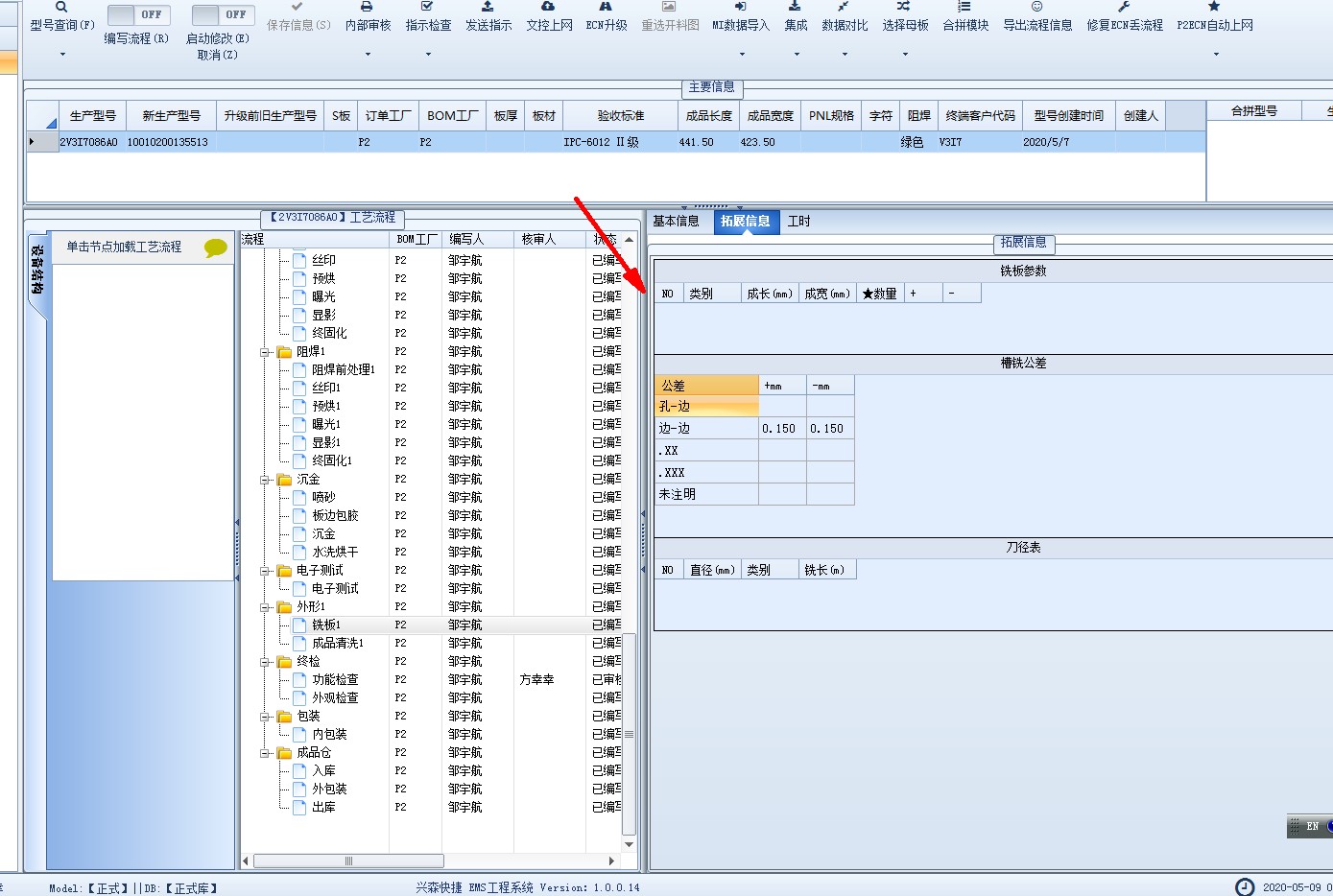The height and width of the screenshot is (896, 1333).
Task: Click the 保存信息 checkmark icon
Action: click(x=298, y=7)
